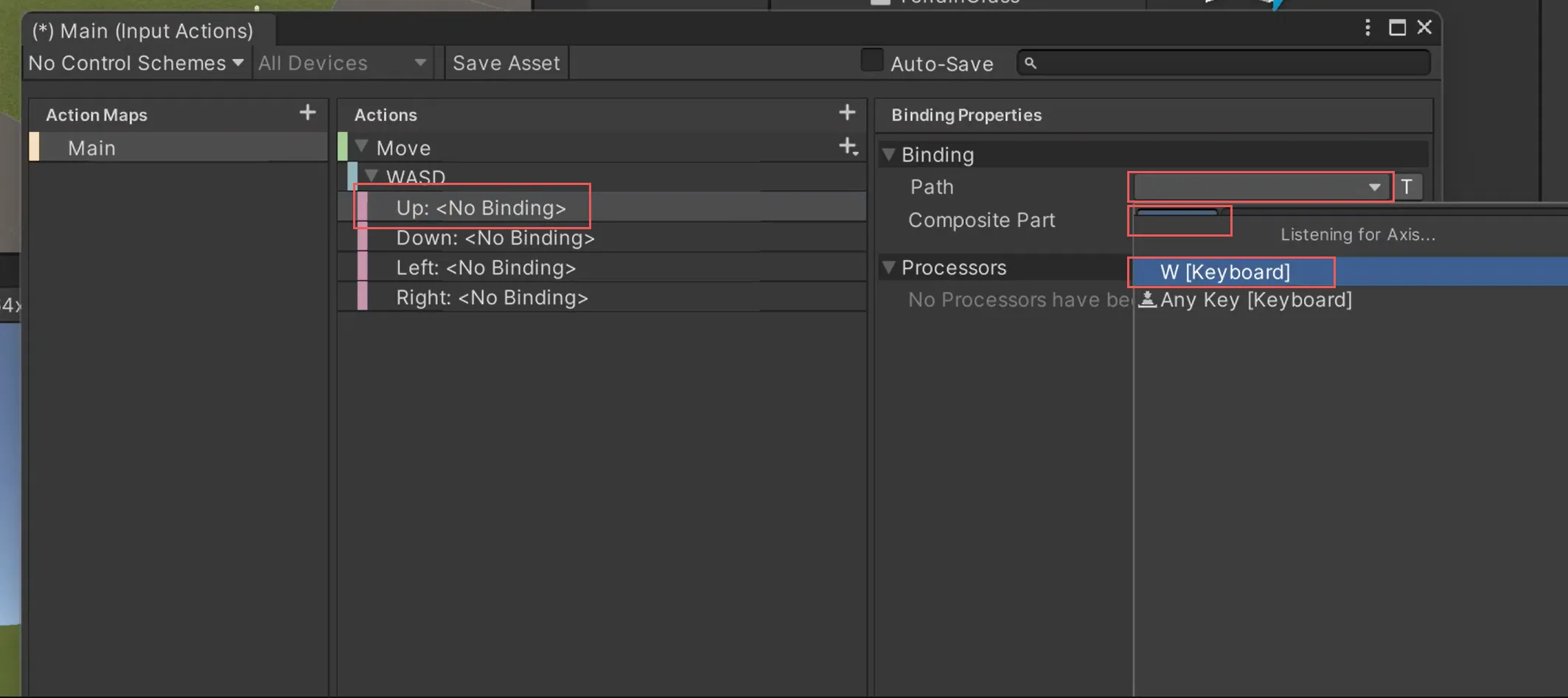
Task: Select W [Keyboard] from the list
Action: click(1224, 272)
